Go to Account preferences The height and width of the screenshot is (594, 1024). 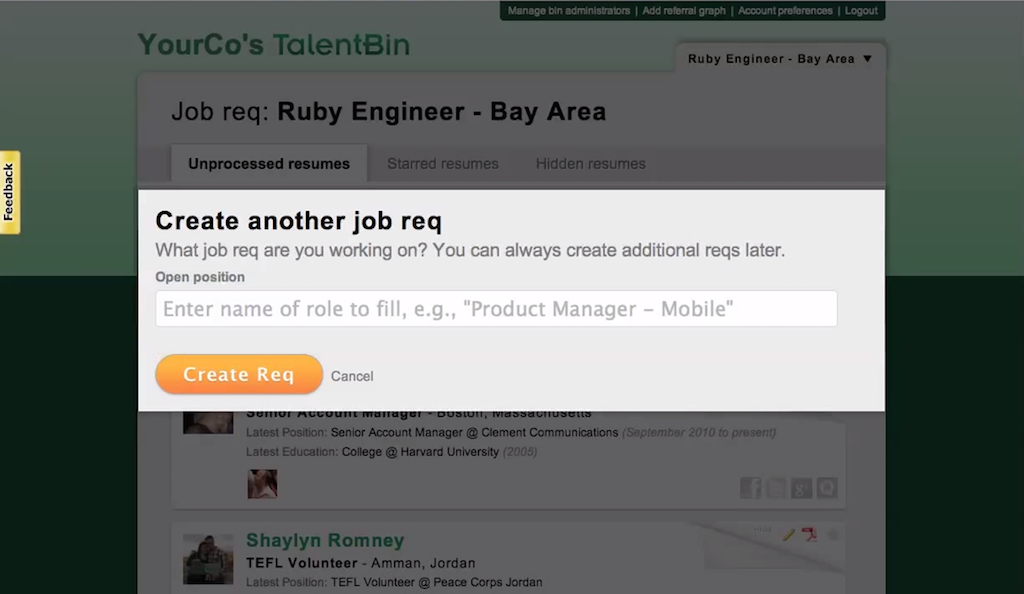coord(785,11)
